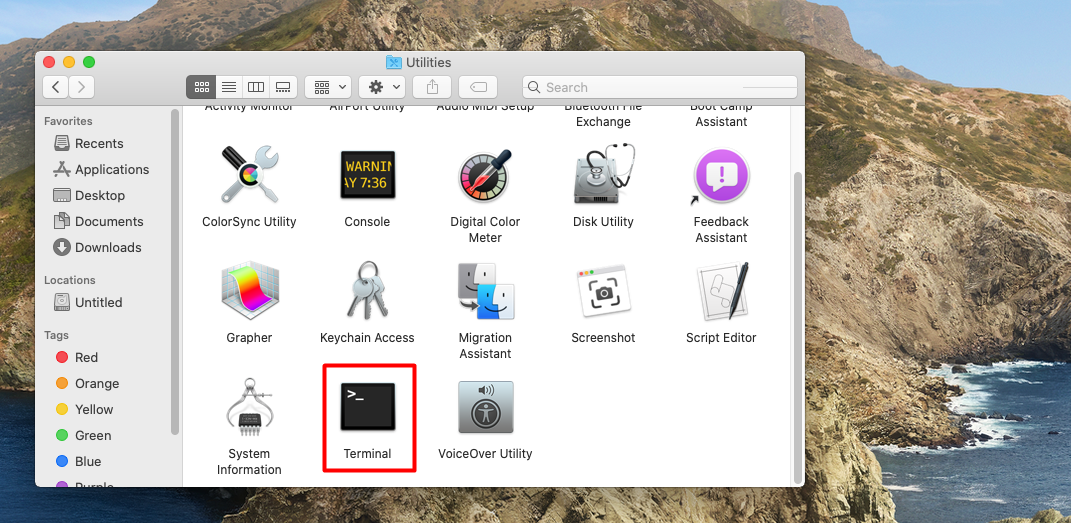Go forward with the right arrow button
This screenshot has height=523, width=1071.
[81, 87]
